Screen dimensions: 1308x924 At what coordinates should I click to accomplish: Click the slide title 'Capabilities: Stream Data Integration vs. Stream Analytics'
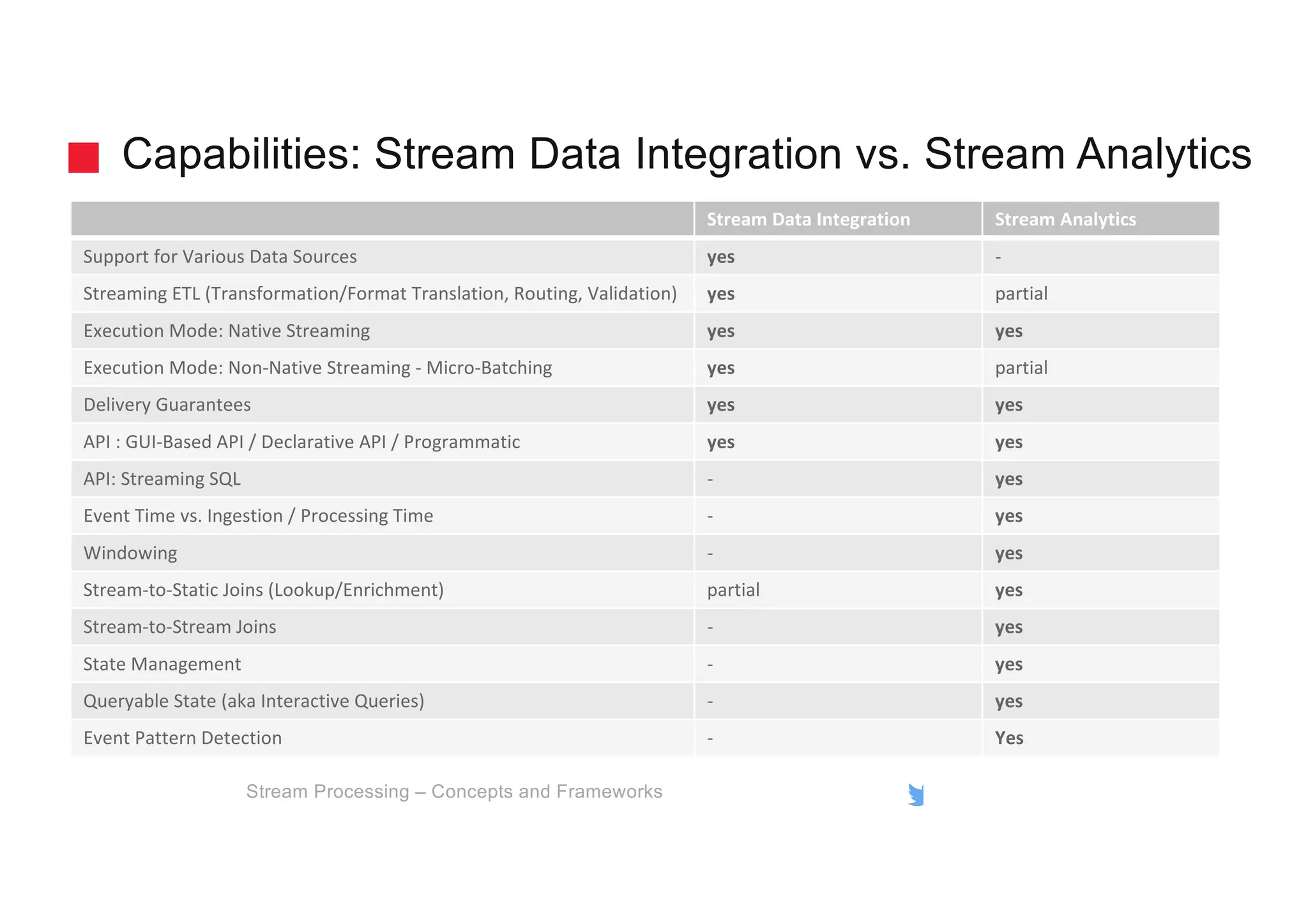[x=687, y=154]
